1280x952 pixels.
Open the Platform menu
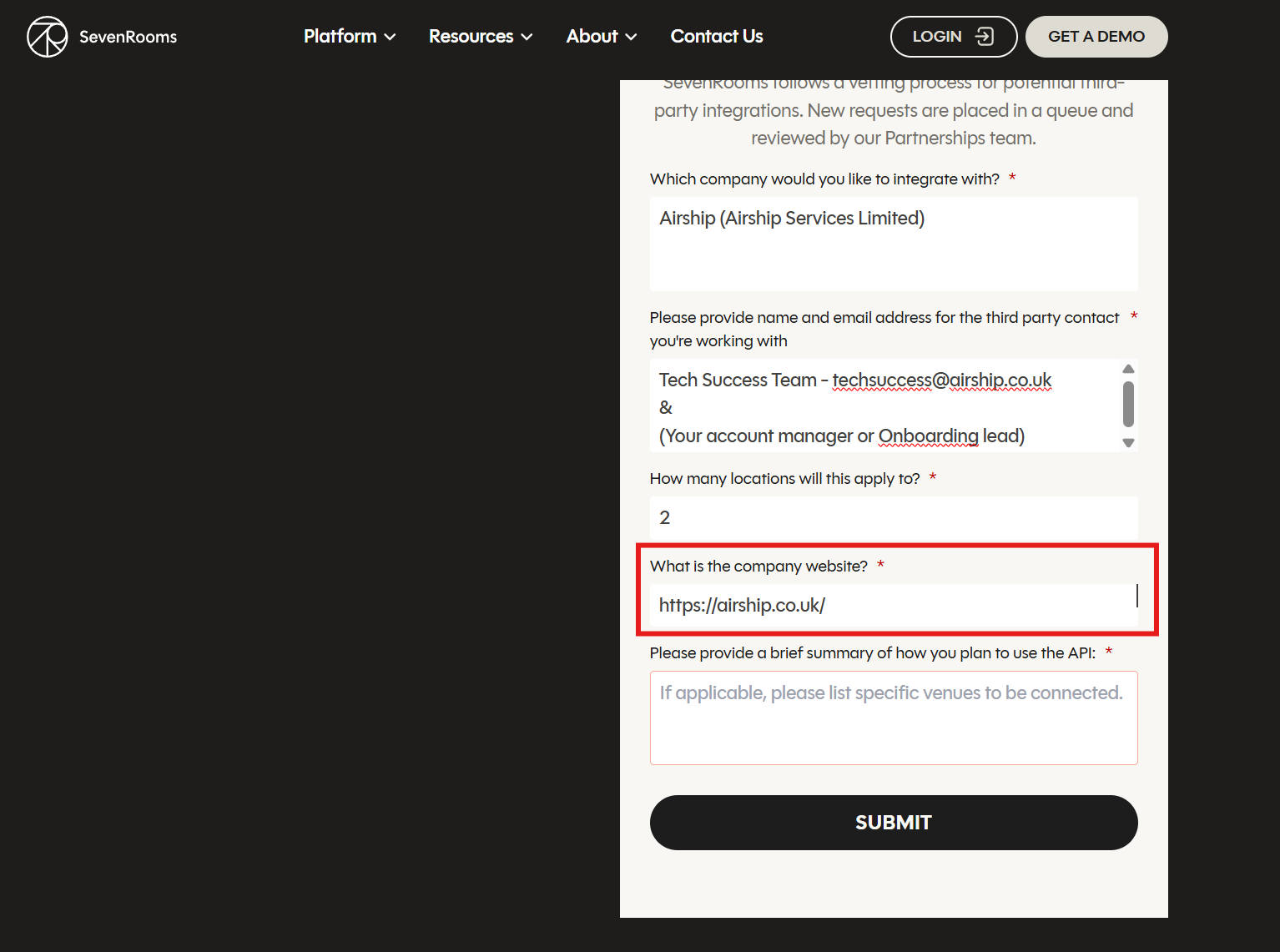coord(340,37)
